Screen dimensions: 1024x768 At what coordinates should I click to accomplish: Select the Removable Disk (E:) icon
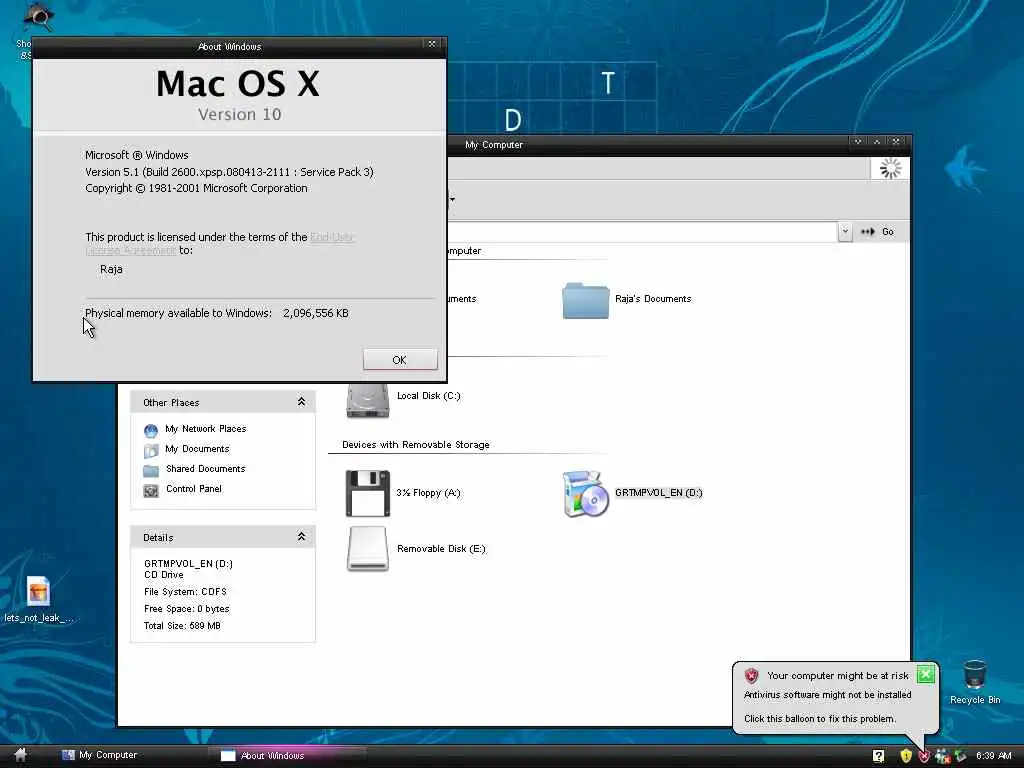click(x=368, y=549)
